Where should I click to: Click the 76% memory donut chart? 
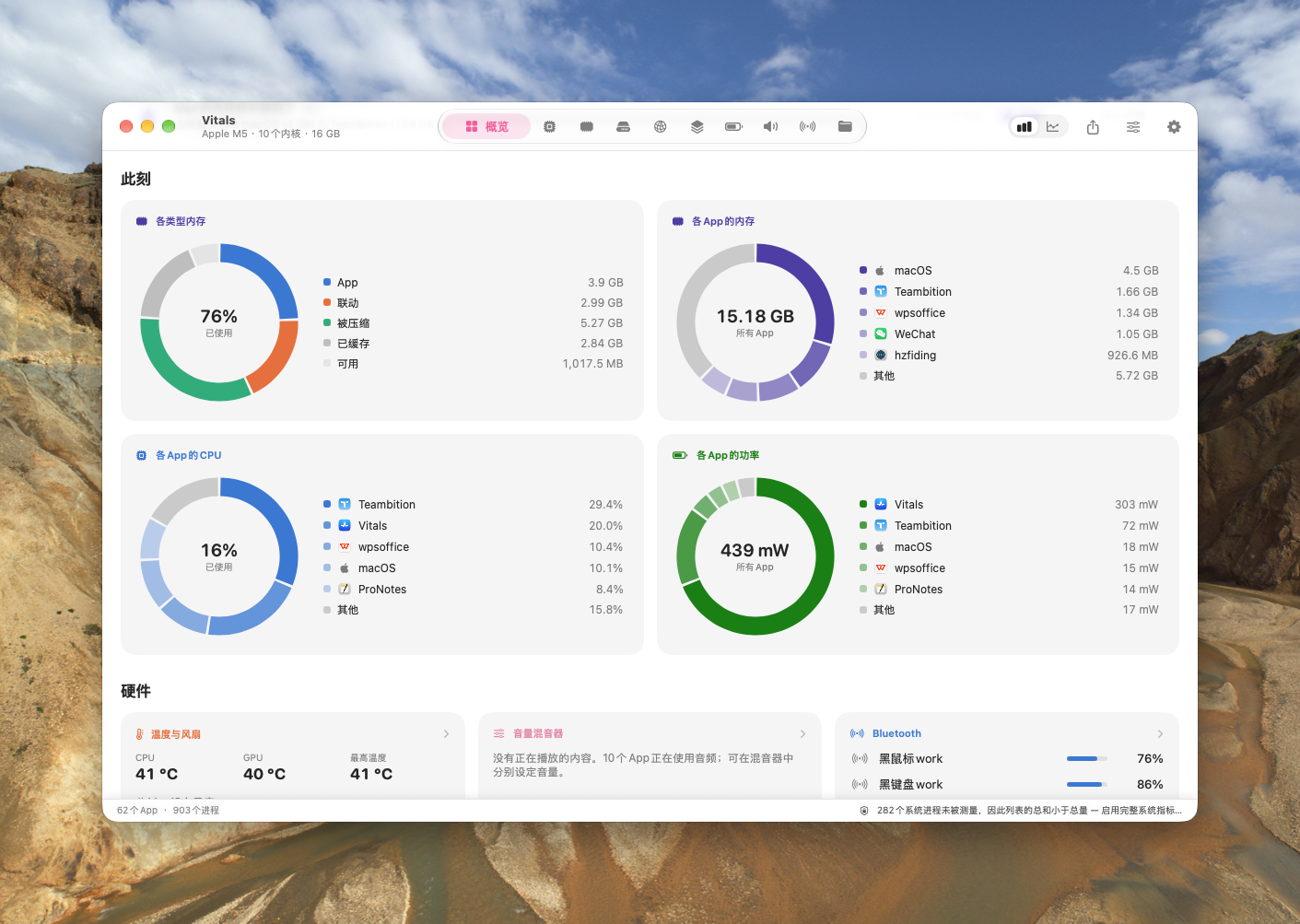coord(219,322)
